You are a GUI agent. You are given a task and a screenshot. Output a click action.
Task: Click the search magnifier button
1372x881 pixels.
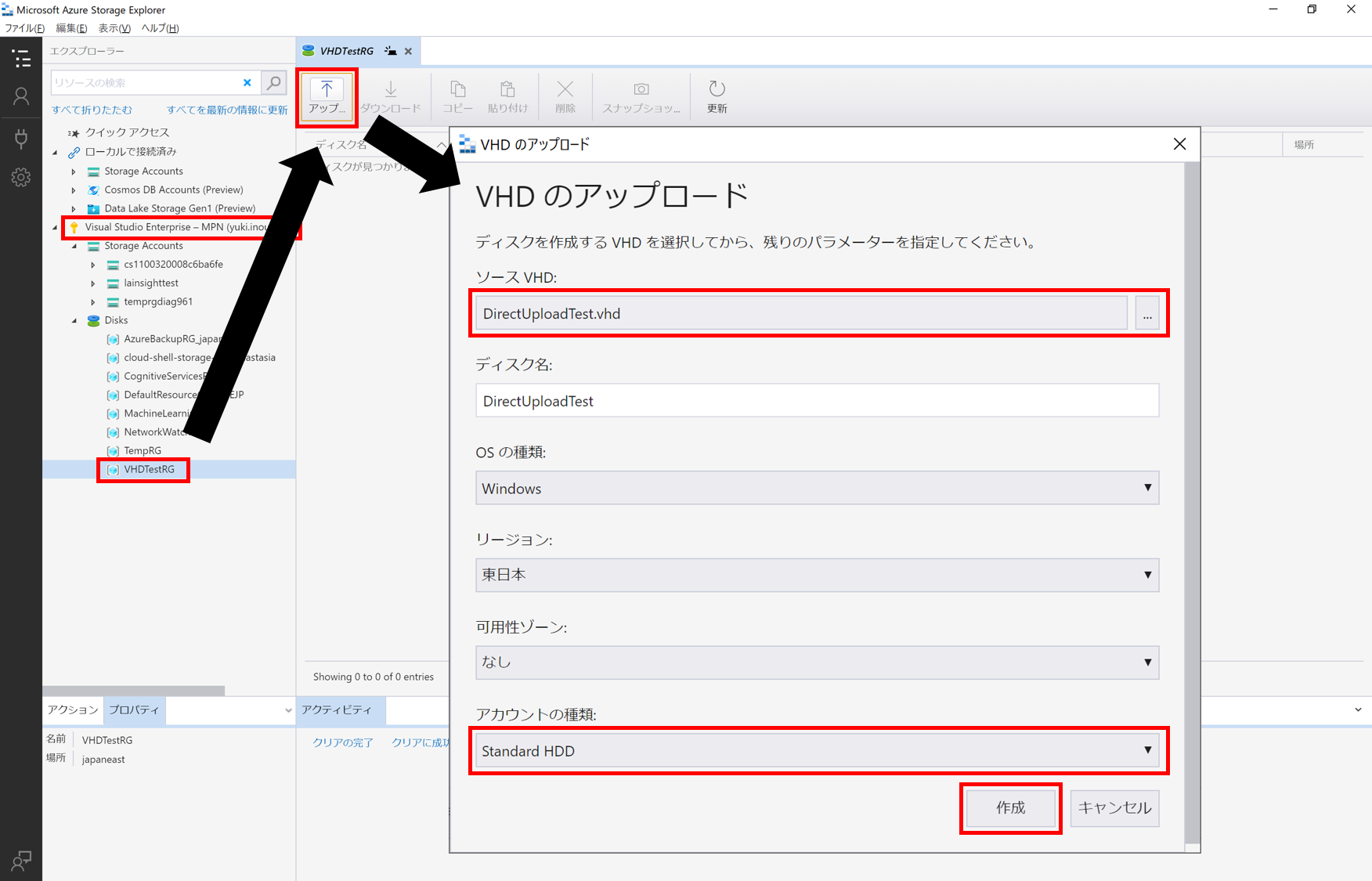tap(274, 82)
